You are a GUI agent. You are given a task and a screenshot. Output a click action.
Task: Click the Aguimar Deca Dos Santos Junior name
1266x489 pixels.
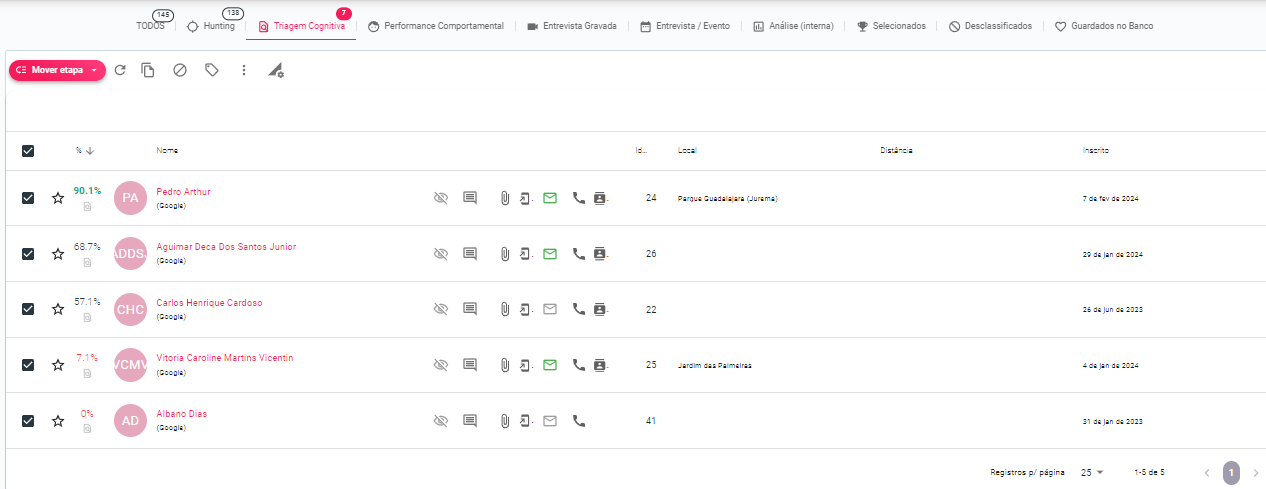point(226,247)
